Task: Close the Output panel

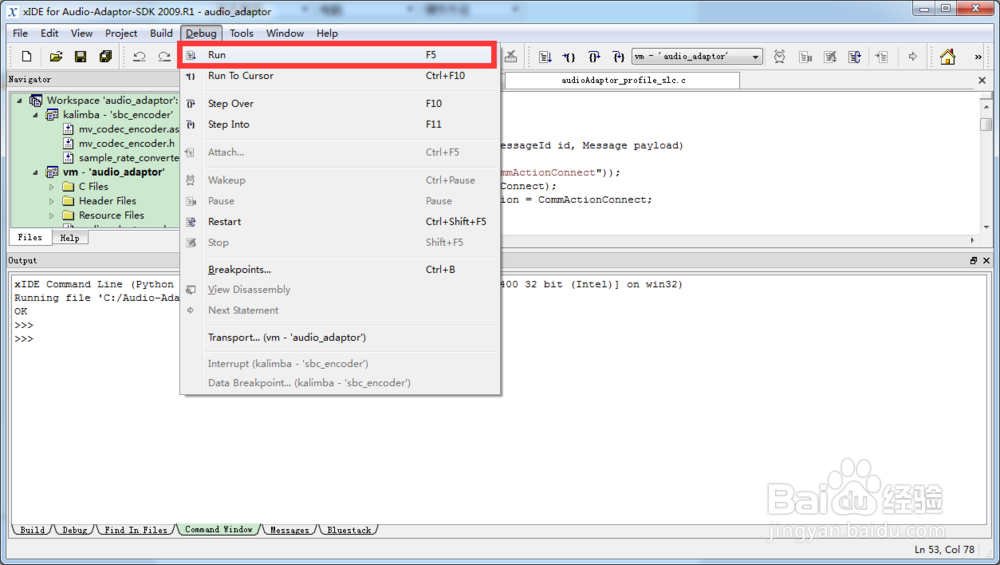Action: (x=987, y=260)
